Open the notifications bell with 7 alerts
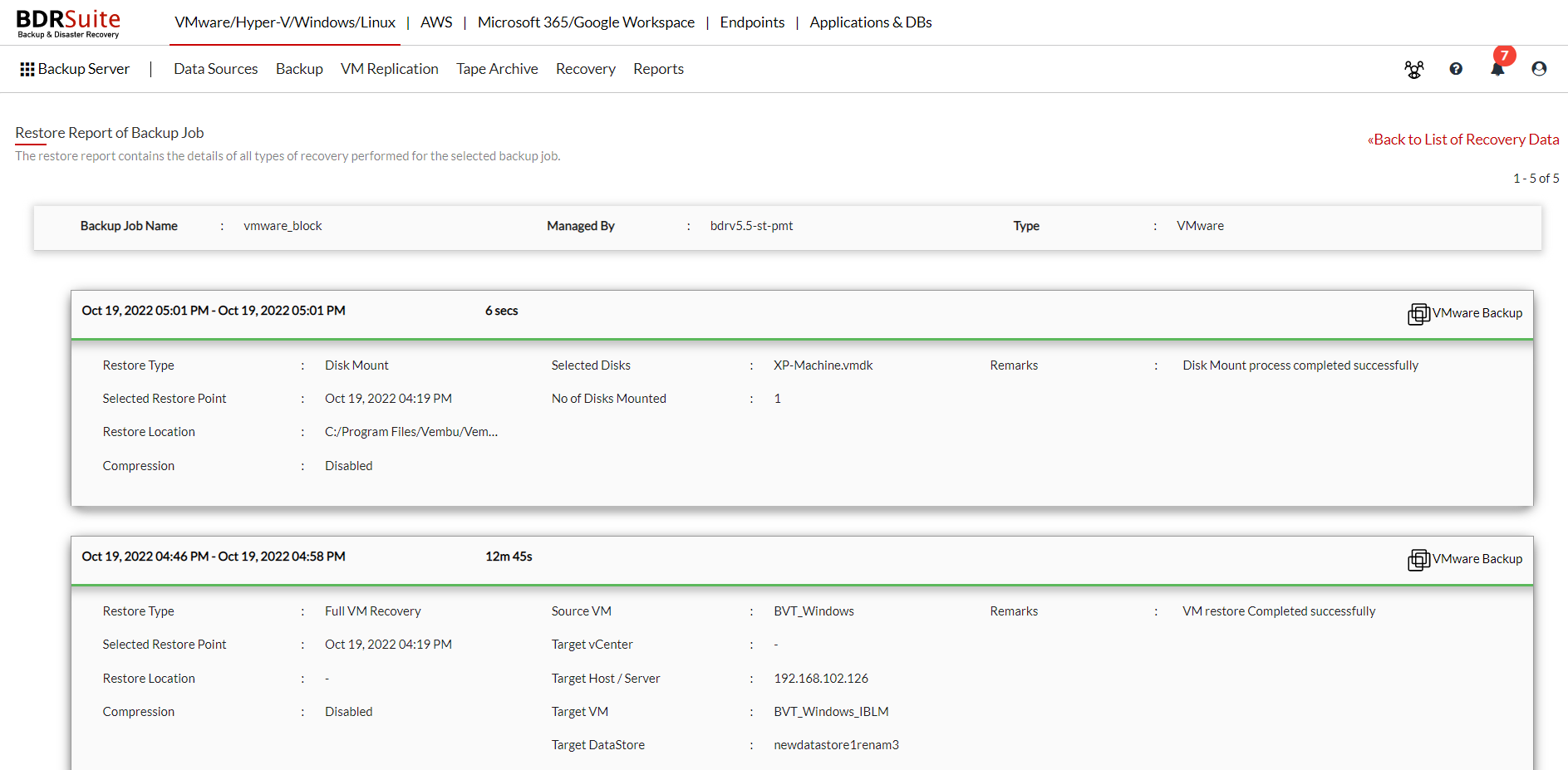1568x770 pixels. tap(1498, 66)
